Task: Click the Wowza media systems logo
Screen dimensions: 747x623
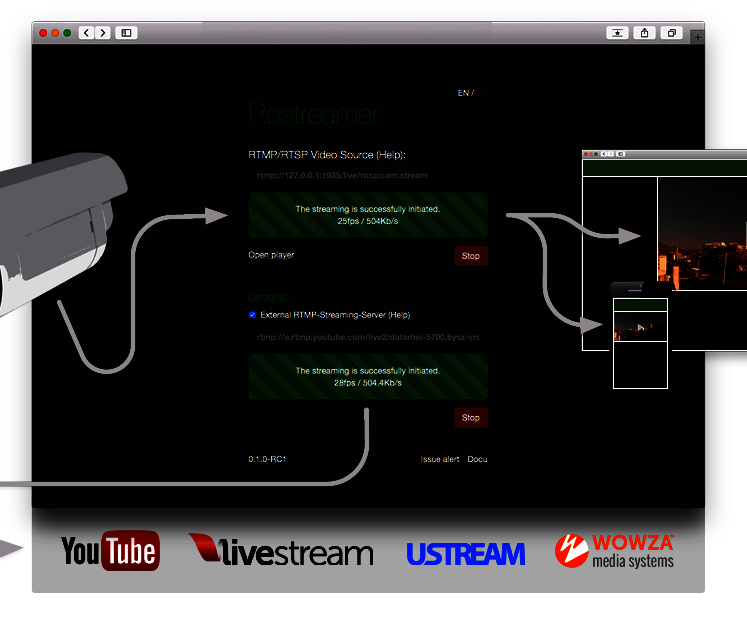Action: (614, 551)
